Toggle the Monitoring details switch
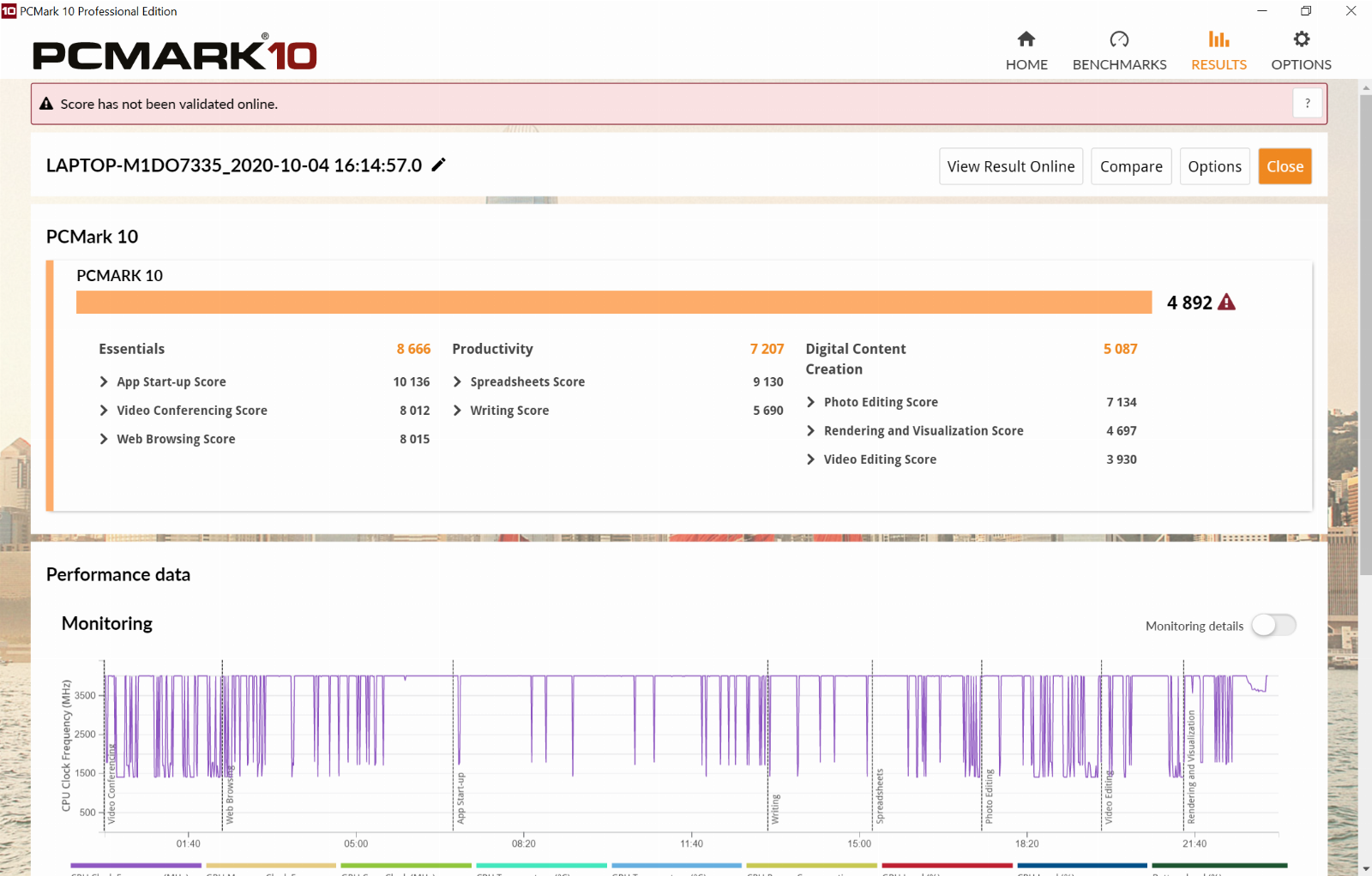This screenshot has height=876, width=1372. coord(1273,626)
